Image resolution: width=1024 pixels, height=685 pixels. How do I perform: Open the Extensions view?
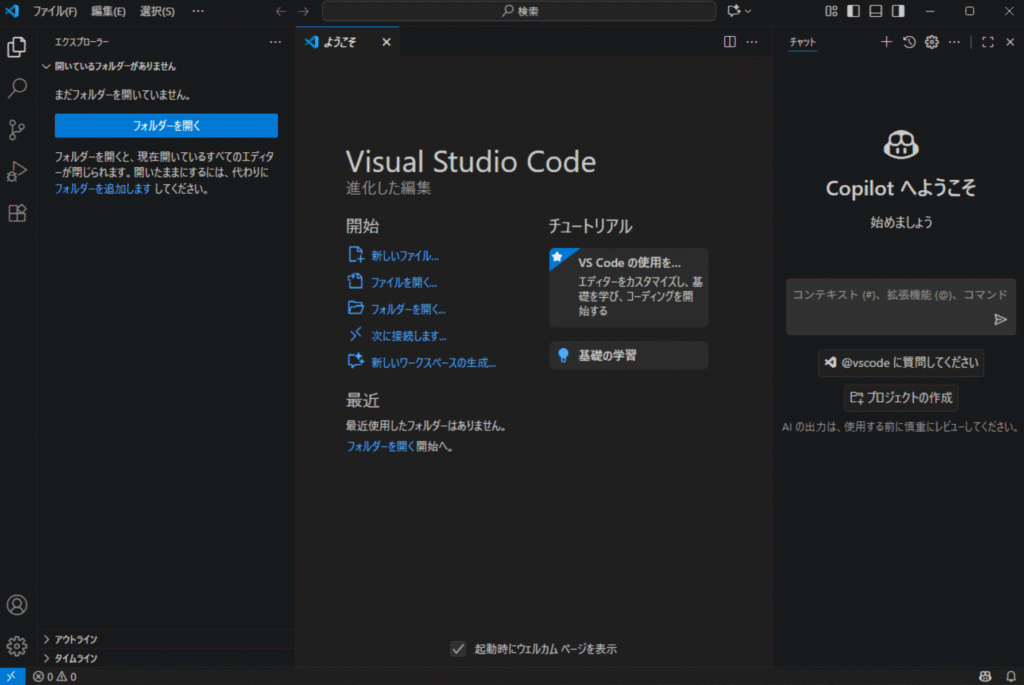pyautogui.click(x=17, y=213)
